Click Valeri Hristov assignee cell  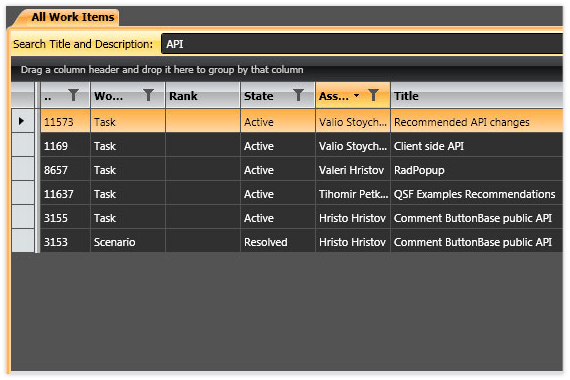353,169
